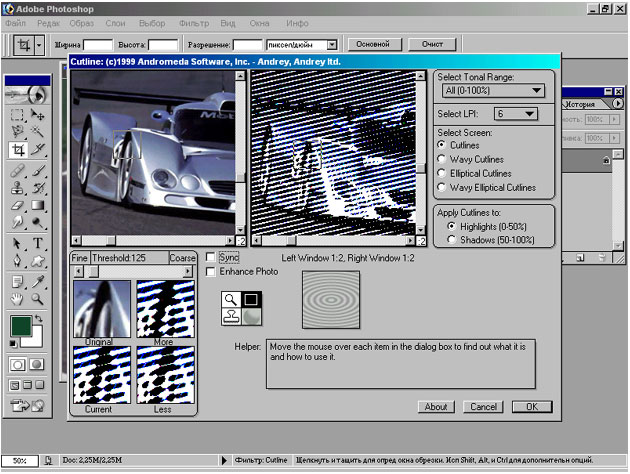Click the green foreground color swatch
Viewport: 630px width, 474px height.
[20, 325]
